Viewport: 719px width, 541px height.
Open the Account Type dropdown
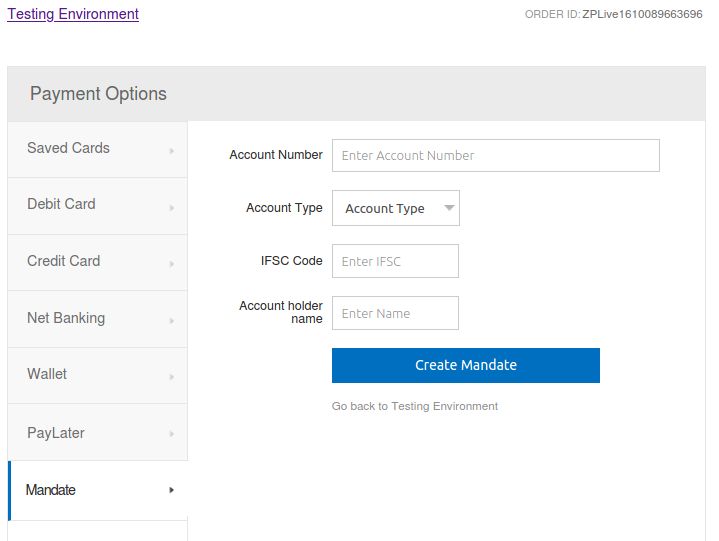pos(385,208)
